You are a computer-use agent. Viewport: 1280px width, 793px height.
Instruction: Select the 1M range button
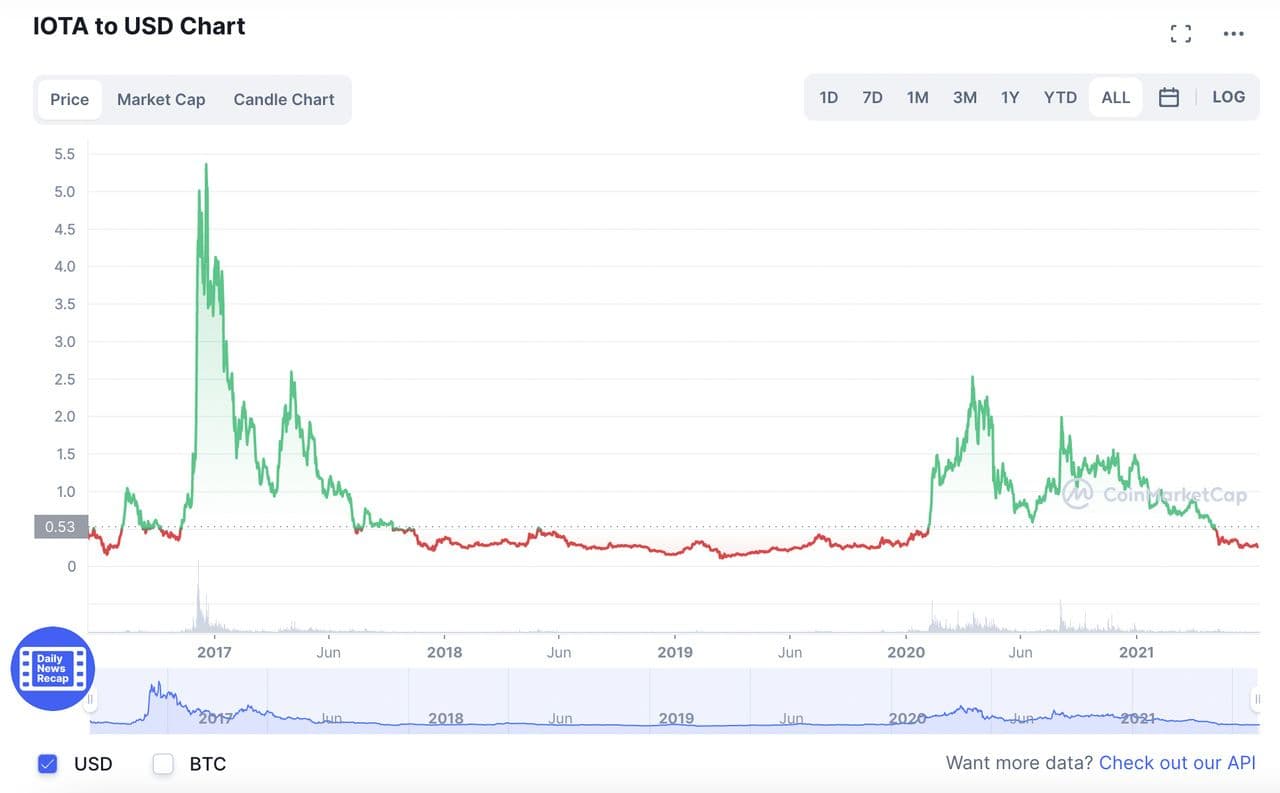tap(917, 97)
